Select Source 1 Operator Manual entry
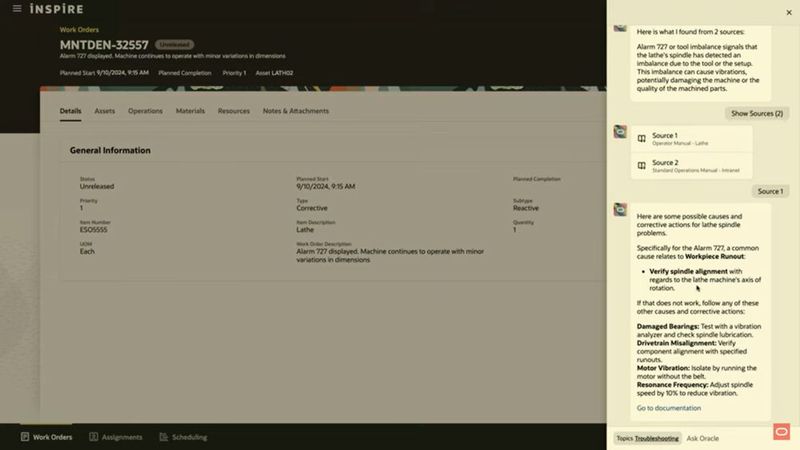800x450 pixels. 691,139
